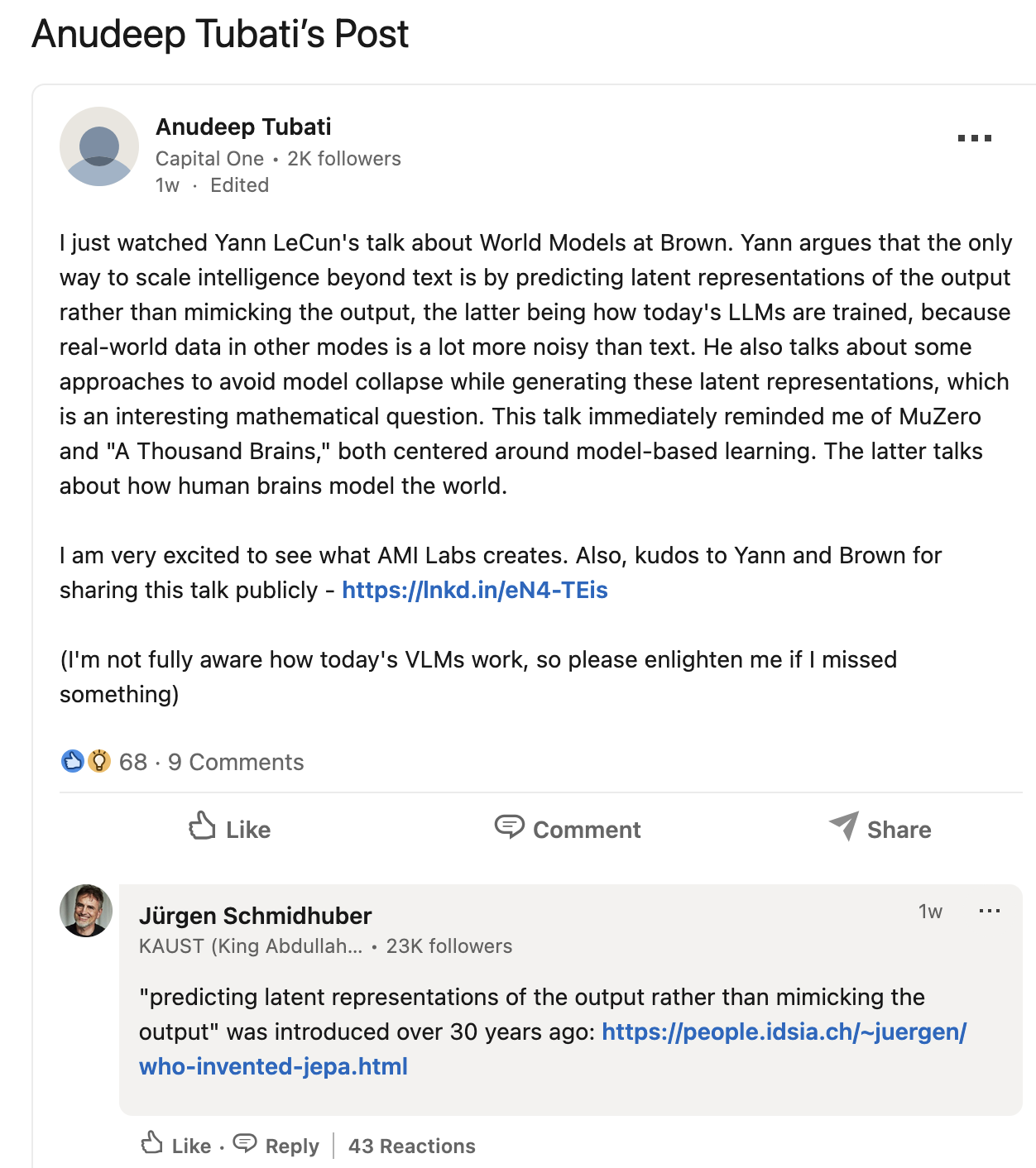Click the Share paper plane icon
This screenshot has height=1168, width=1036.
click(844, 826)
